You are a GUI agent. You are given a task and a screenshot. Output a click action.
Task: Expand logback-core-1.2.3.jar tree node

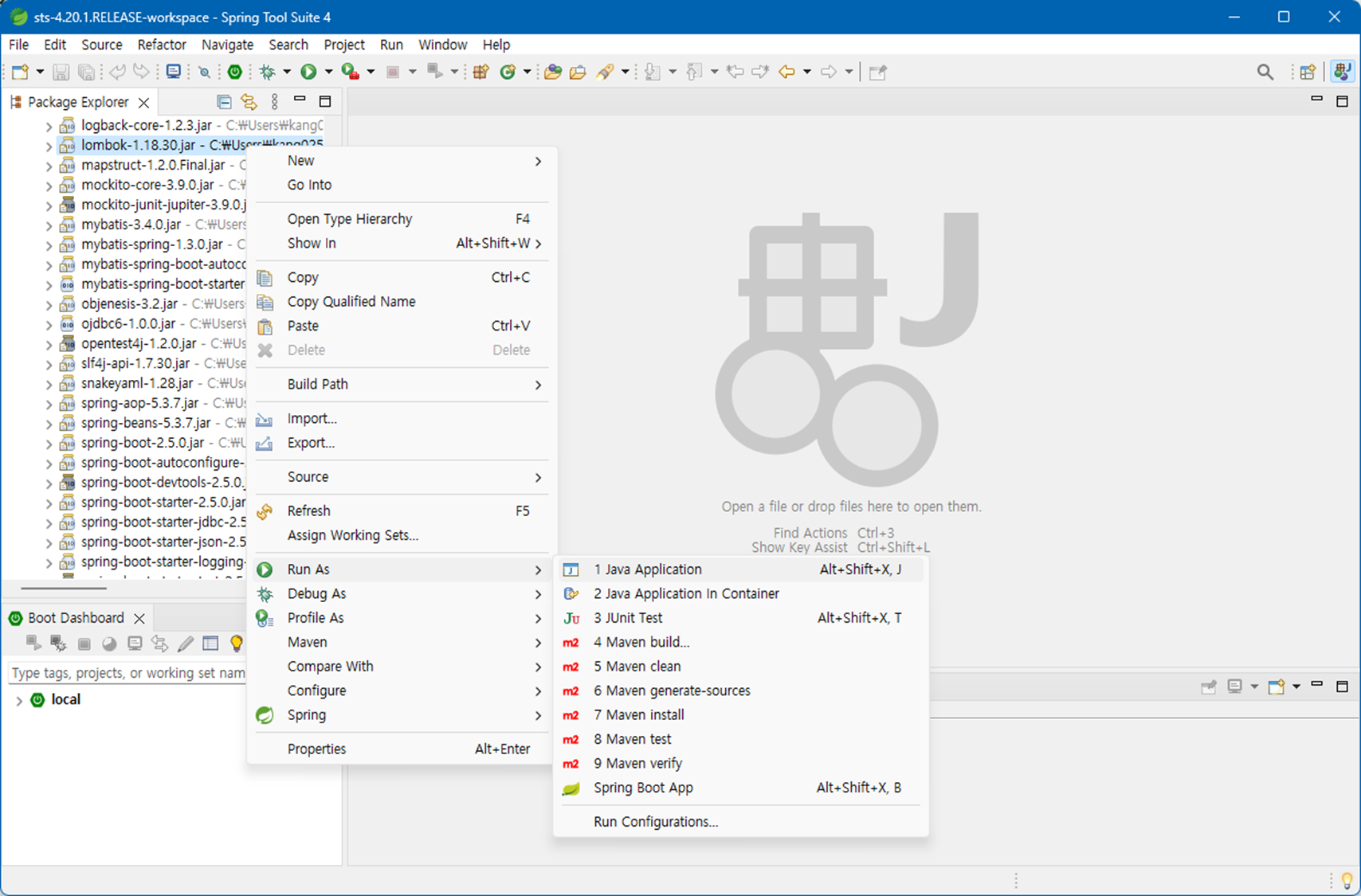click(x=49, y=126)
